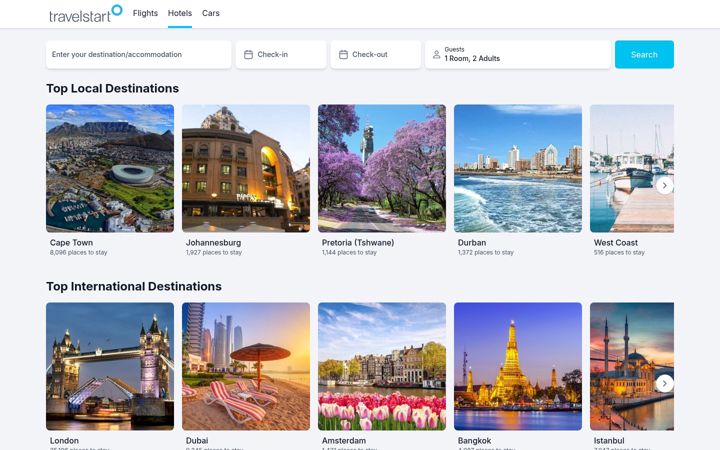Show next local destinations with arrow
Viewport: 720px width, 450px height.
point(664,186)
